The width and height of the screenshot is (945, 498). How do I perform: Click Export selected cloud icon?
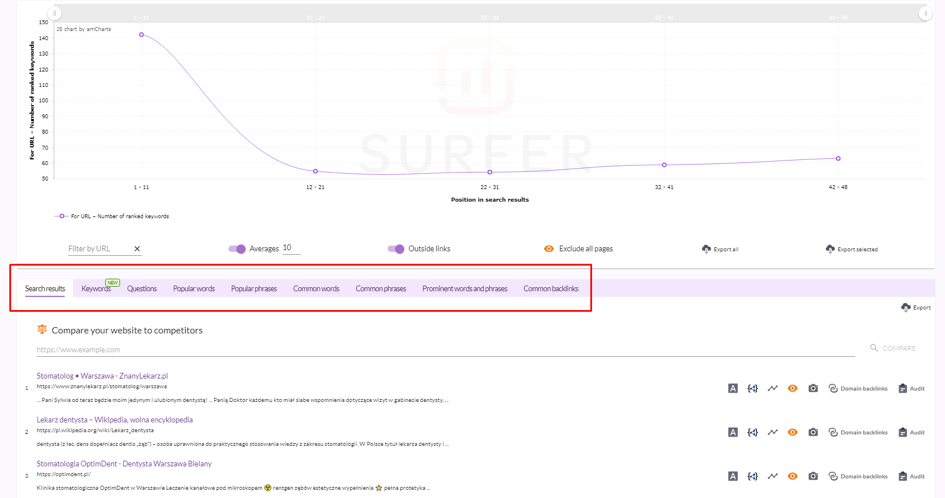830,248
